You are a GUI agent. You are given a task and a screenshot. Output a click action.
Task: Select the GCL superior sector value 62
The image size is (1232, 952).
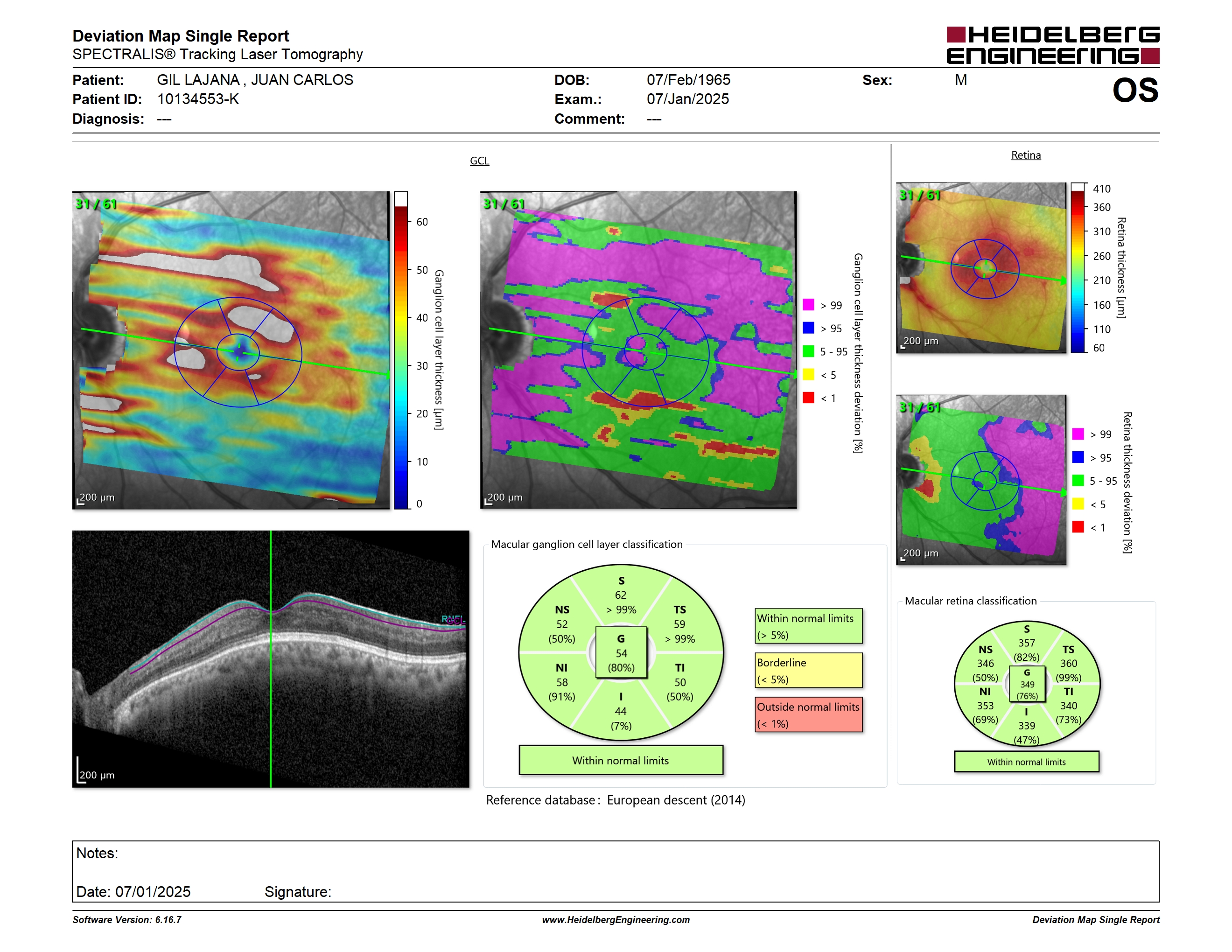point(621,595)
